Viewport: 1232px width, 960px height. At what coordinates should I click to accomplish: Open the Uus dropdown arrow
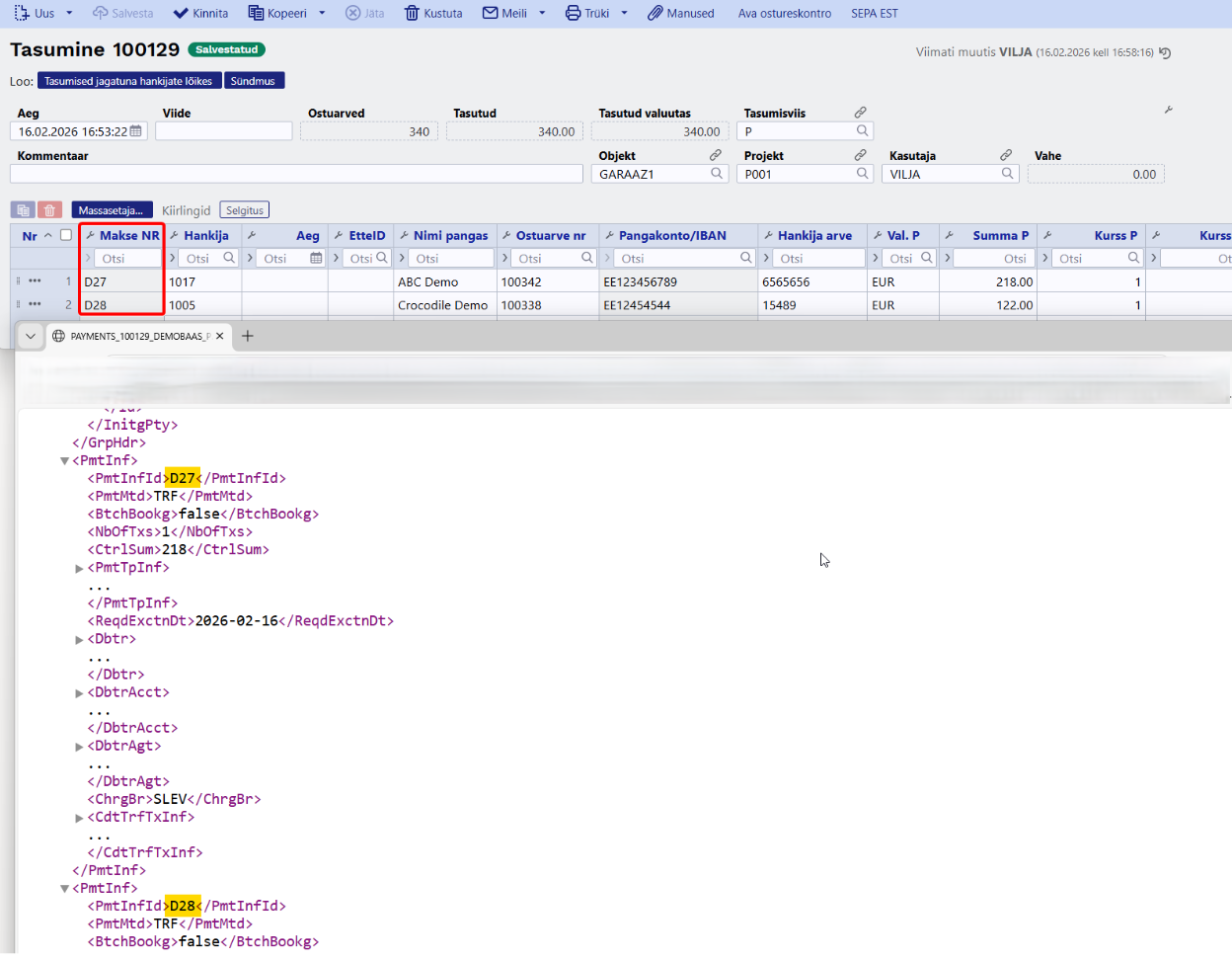pos(69,13)
